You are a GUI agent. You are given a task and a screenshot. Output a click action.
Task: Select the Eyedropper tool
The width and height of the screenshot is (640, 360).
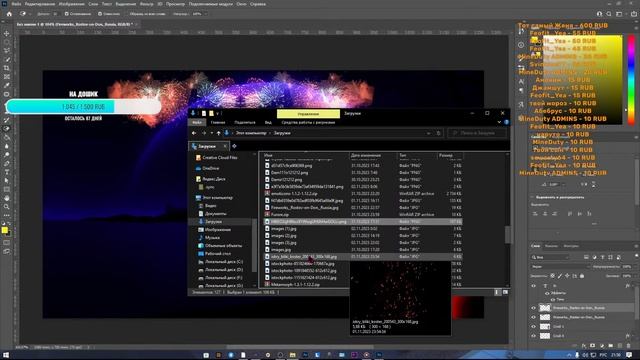(x=7, y=85)
